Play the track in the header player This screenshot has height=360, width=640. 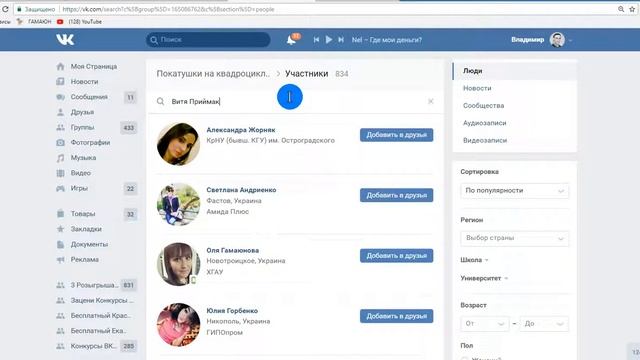329,40
